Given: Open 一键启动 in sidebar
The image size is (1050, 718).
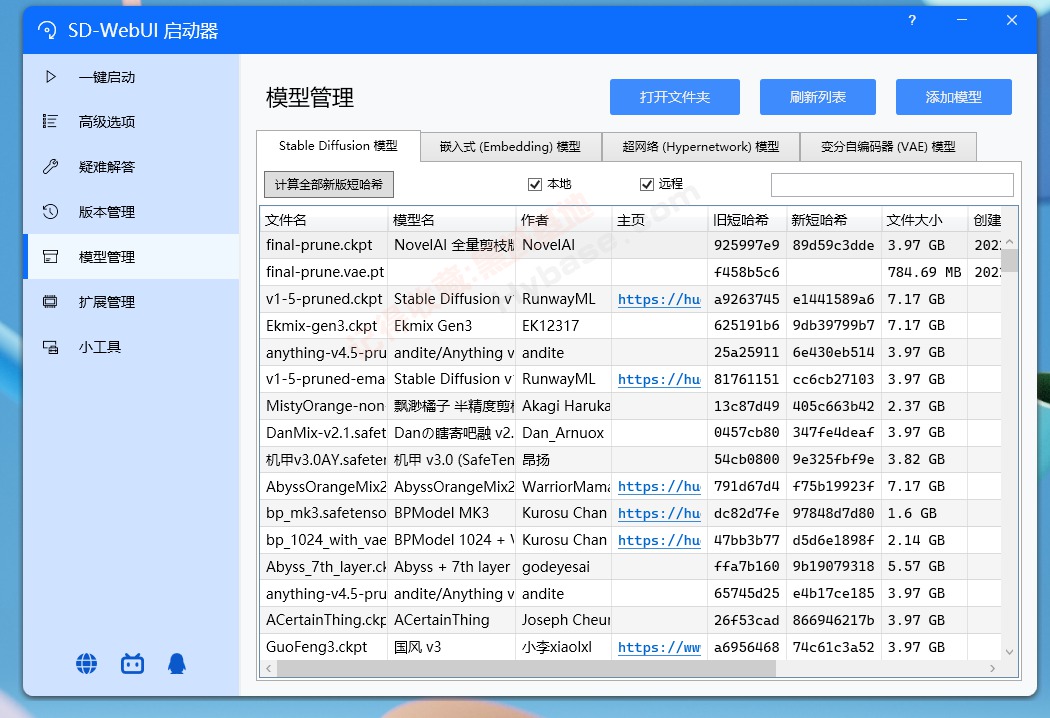Looking at the screenshot, I should click(131, 77).
